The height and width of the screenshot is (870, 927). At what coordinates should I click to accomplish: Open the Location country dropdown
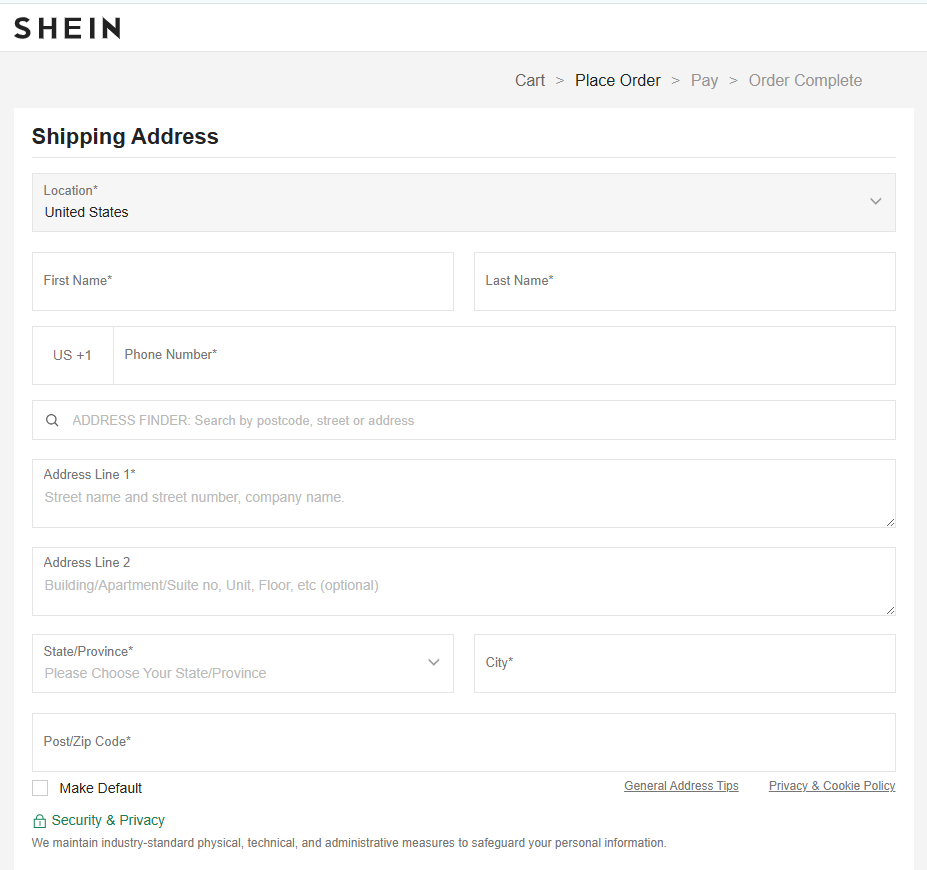click(x=463, y=202)
